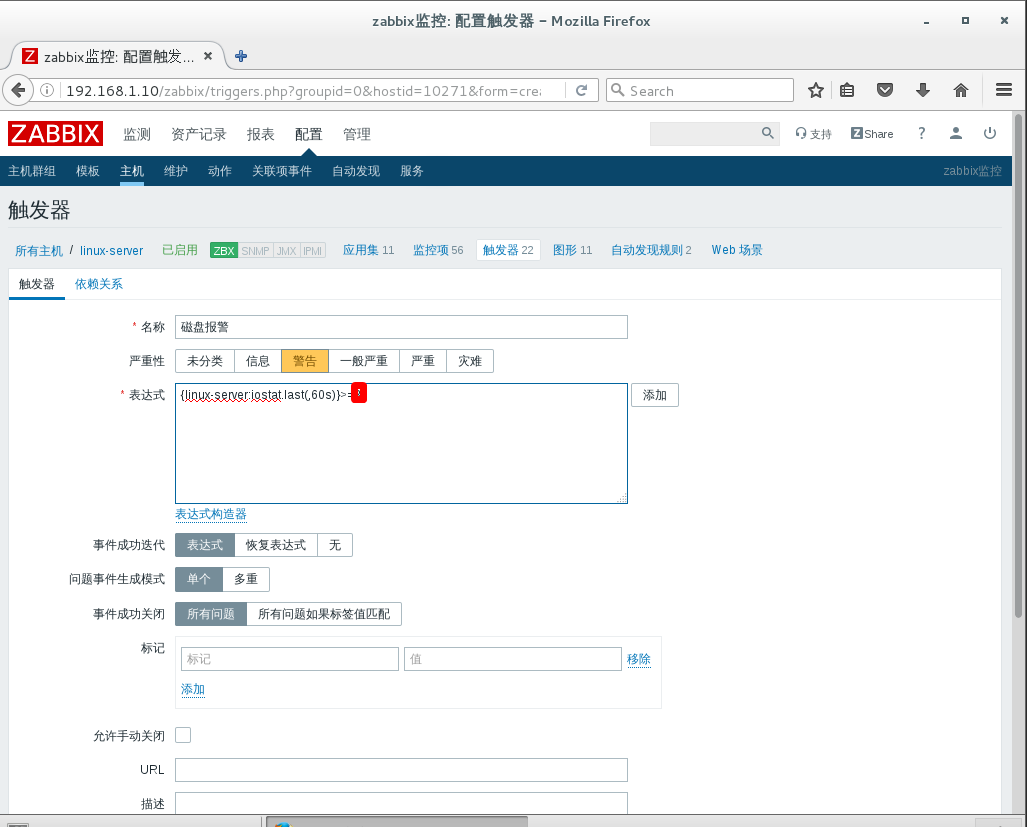The height and width of the screenshot is (827, 1027).
Task: Click the green ZBX availability badge
Action: (223, 250)
